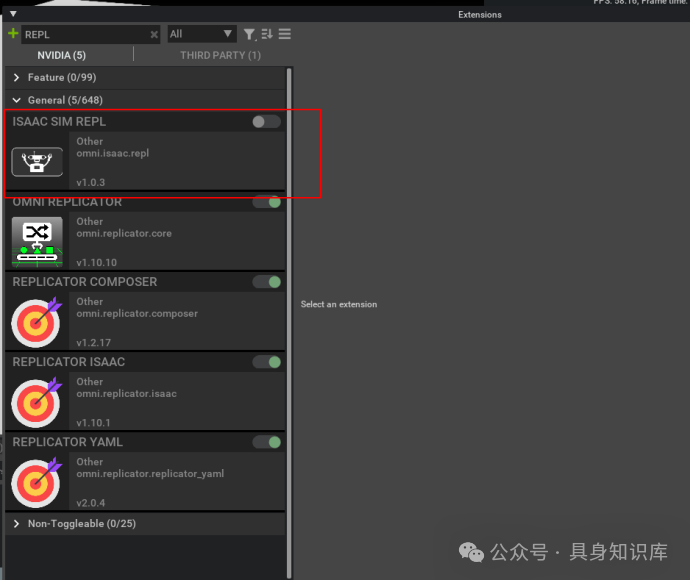The width and height of the screenshot is (690, 580).
Task: Clear the REPL search text
Action: click(x=154, y=35)
